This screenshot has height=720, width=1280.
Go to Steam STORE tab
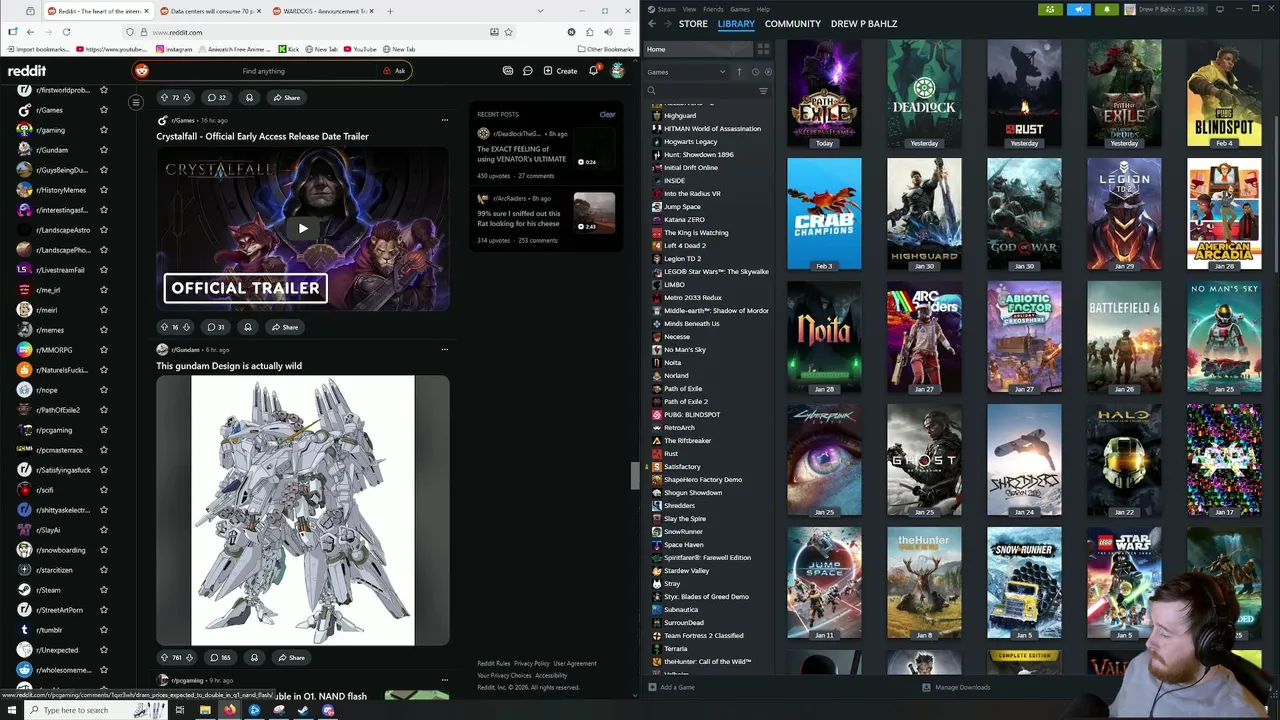(693, 24)
